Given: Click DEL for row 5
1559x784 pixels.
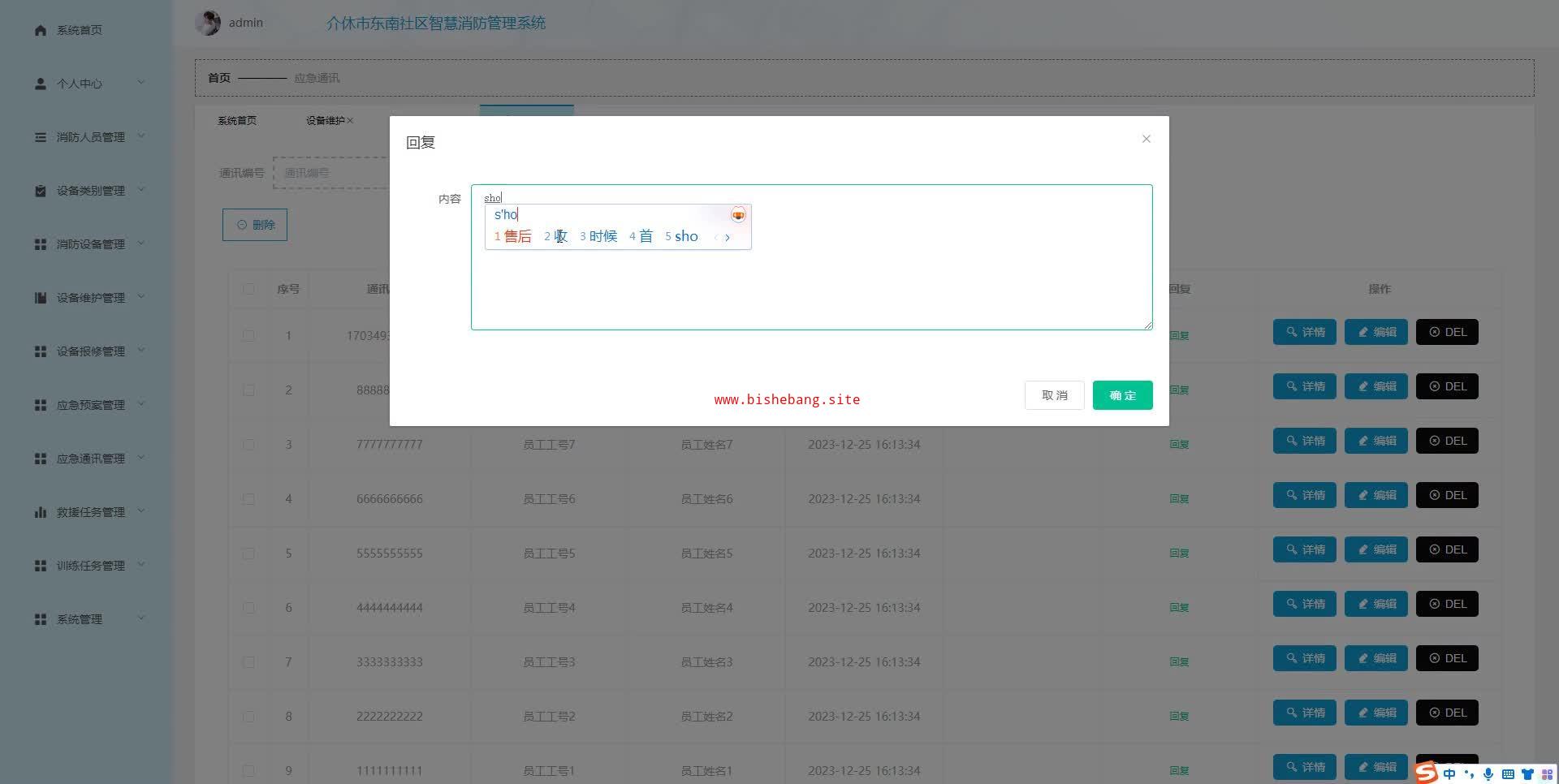Looking at the screenshot, I should (1448, 549).
